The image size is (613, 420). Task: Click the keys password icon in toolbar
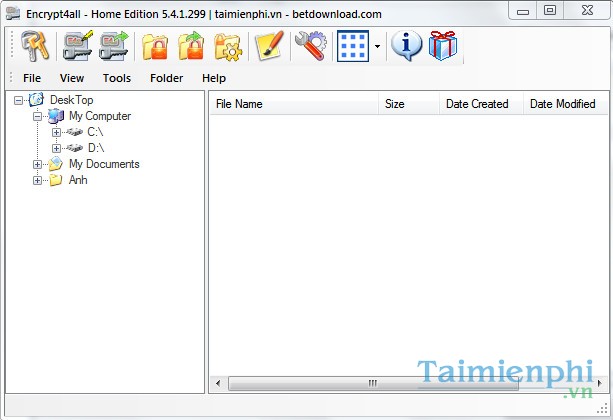[35, 46]
